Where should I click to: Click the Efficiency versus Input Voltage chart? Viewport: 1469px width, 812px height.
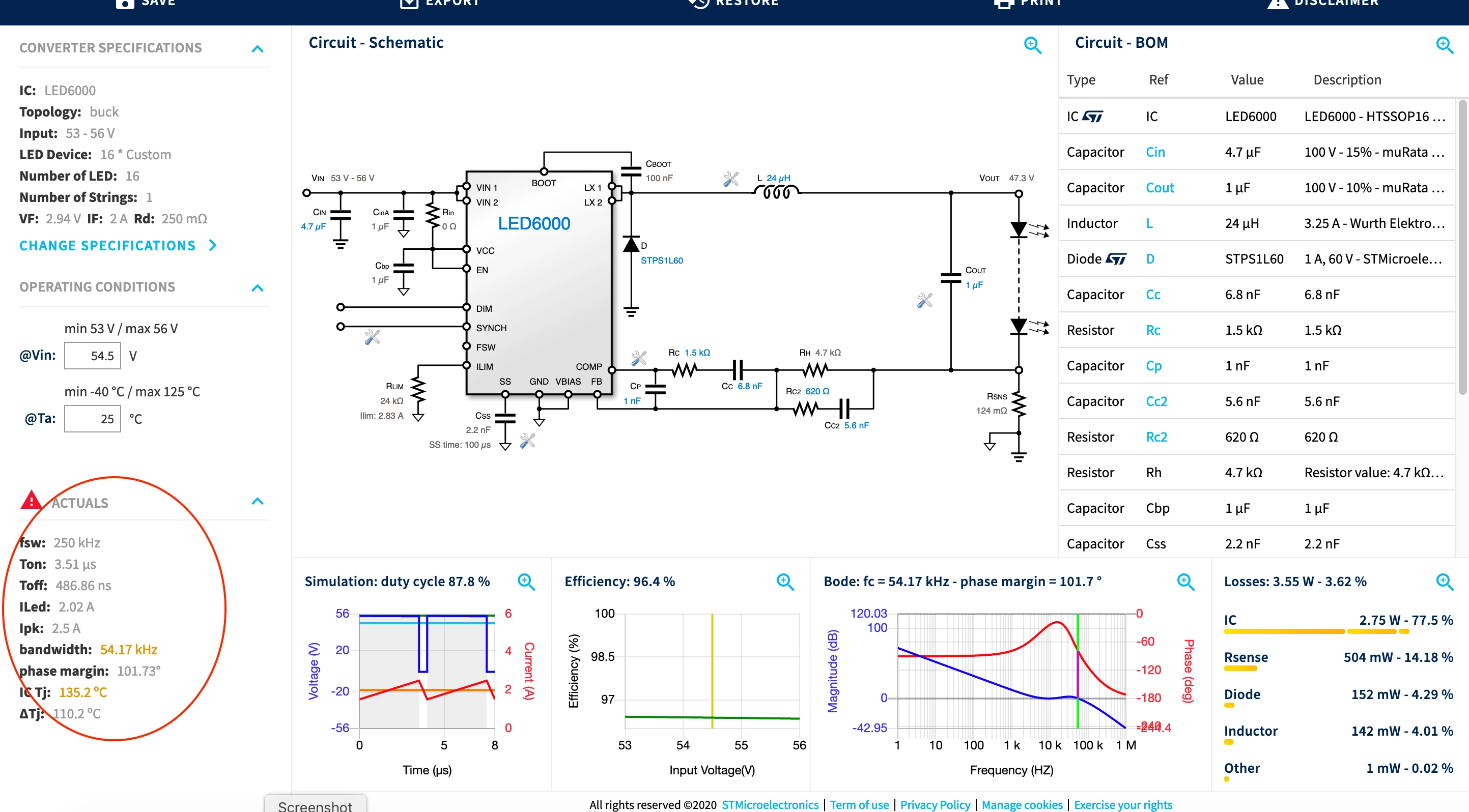[712, 671]
